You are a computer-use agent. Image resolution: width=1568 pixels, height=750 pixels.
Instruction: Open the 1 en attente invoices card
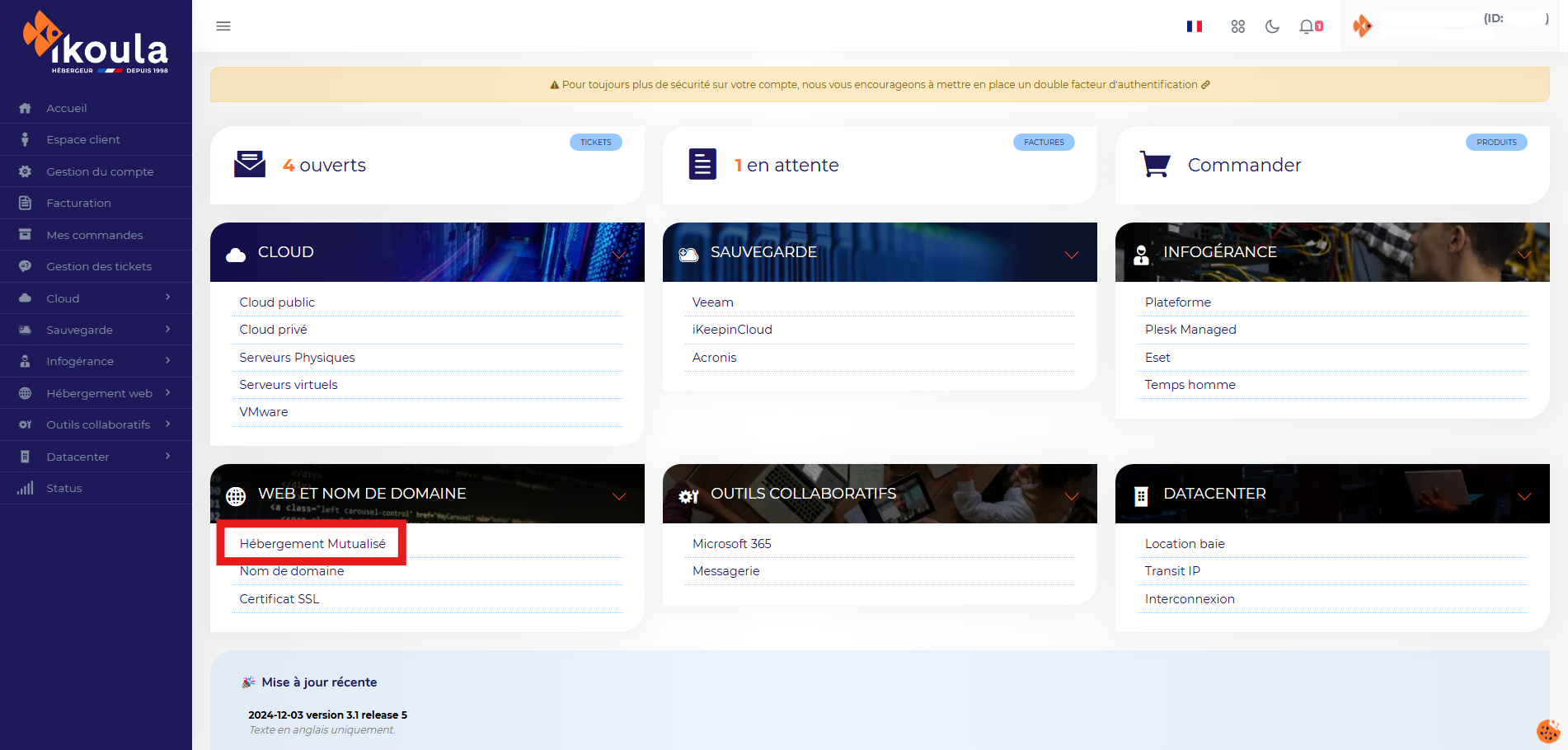coord(880,165)
